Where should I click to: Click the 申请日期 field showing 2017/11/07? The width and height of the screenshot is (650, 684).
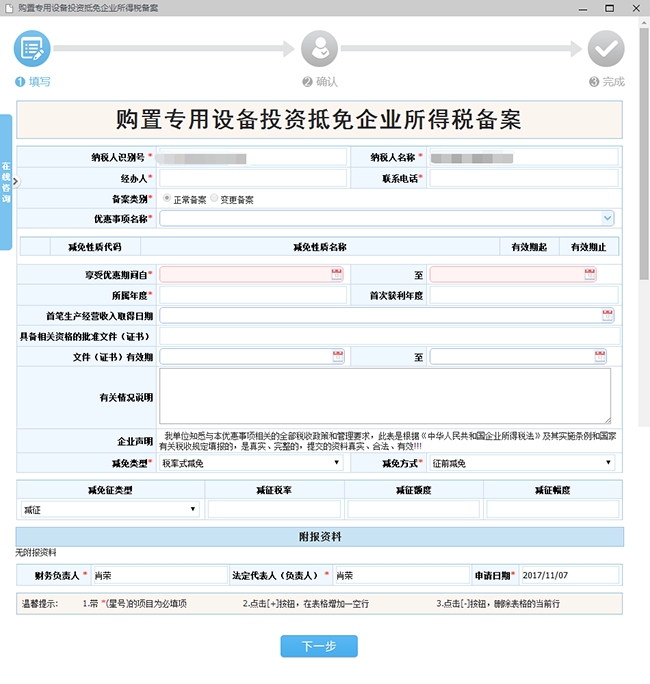pos(568,575)
